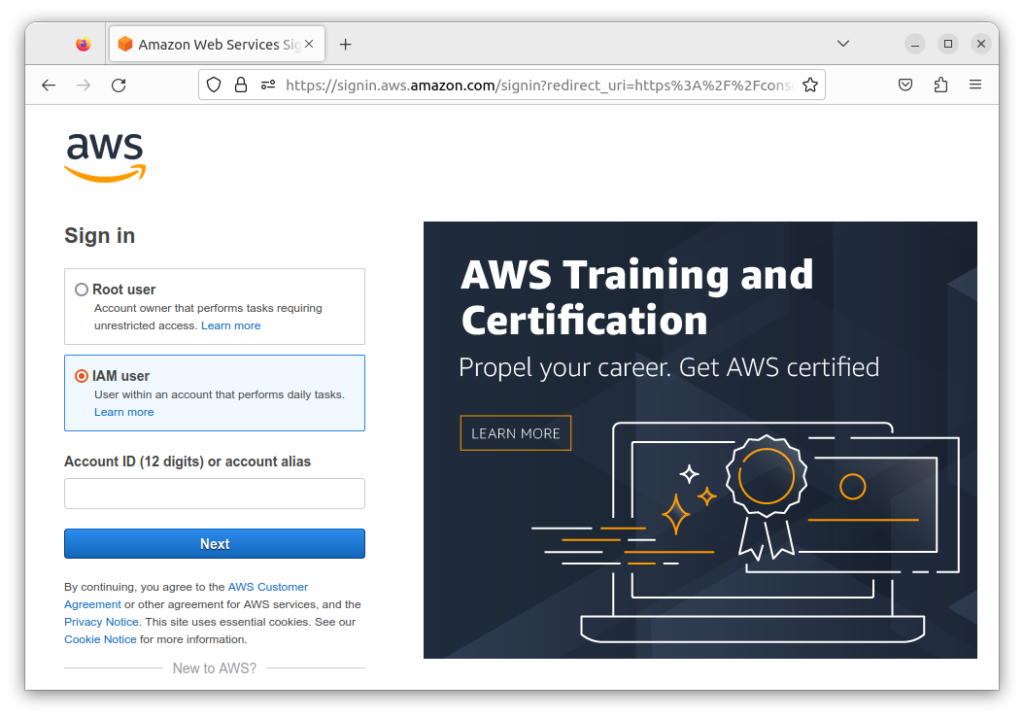Click the Sign in heading

pos(99,235)
